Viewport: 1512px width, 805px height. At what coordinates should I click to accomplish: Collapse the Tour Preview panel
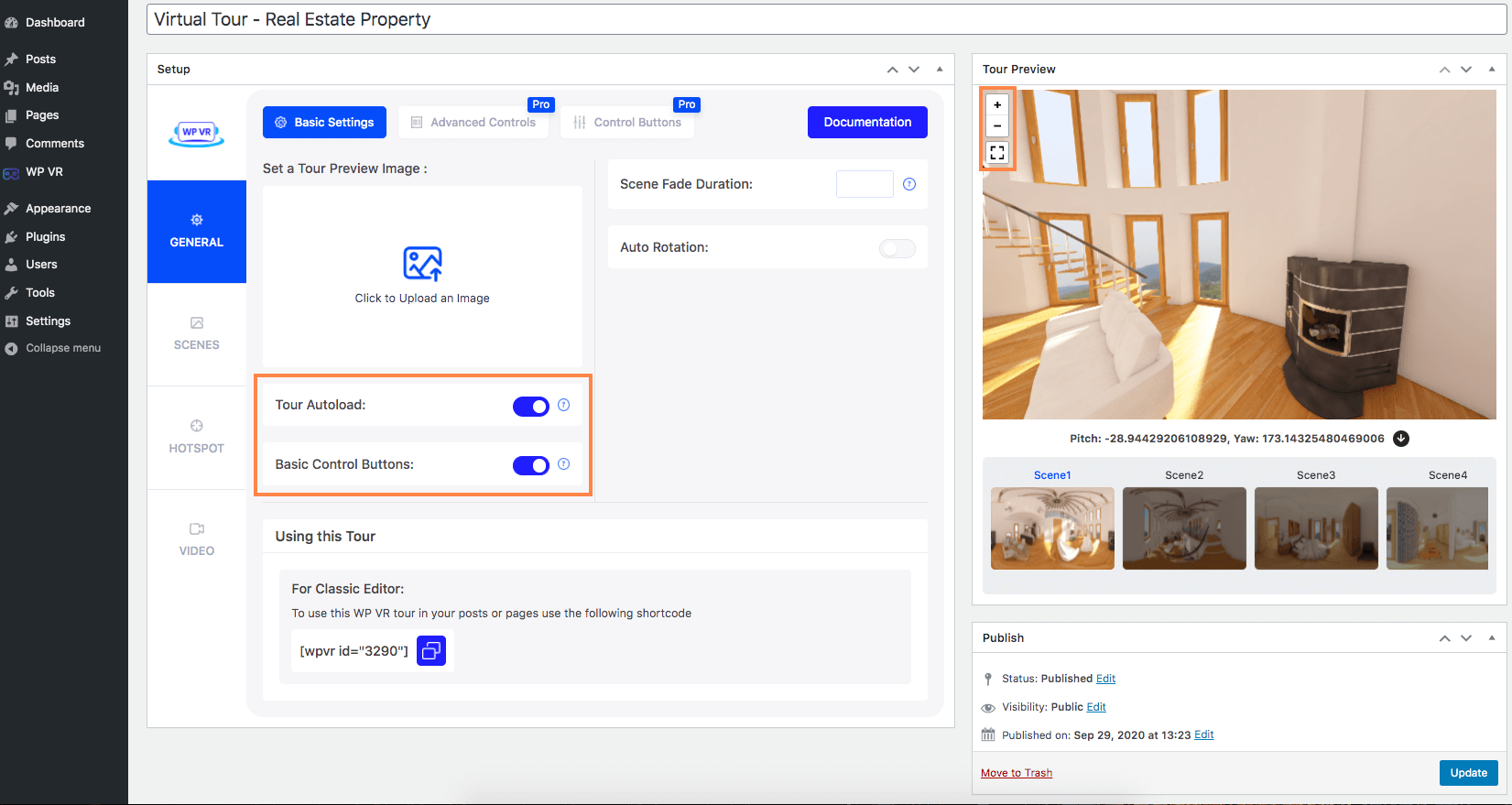(x=1491, y=70)
